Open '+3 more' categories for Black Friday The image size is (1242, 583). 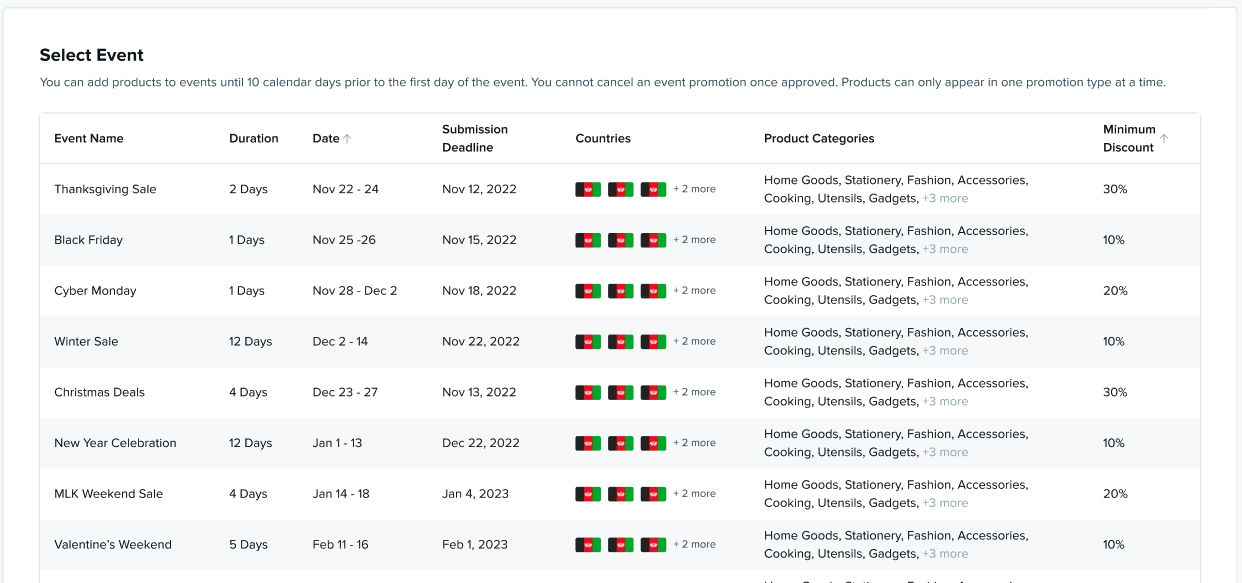click(946, 249)
